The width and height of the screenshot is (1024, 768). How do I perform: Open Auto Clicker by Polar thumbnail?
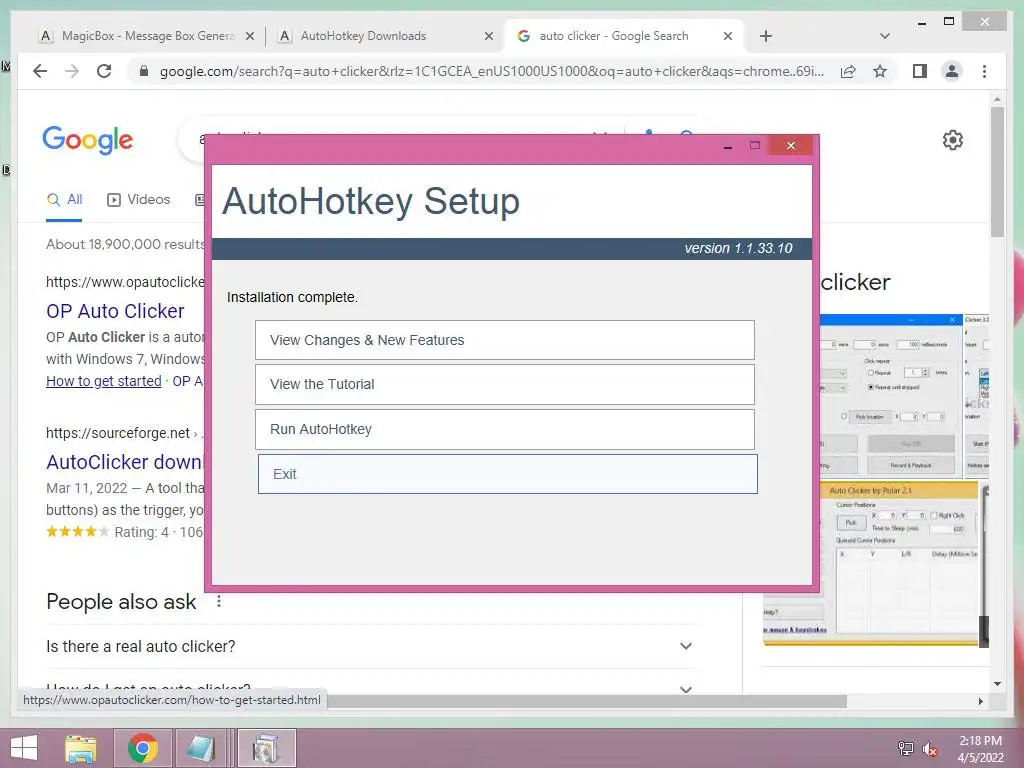pyautogui.click(x=871, y=564)
